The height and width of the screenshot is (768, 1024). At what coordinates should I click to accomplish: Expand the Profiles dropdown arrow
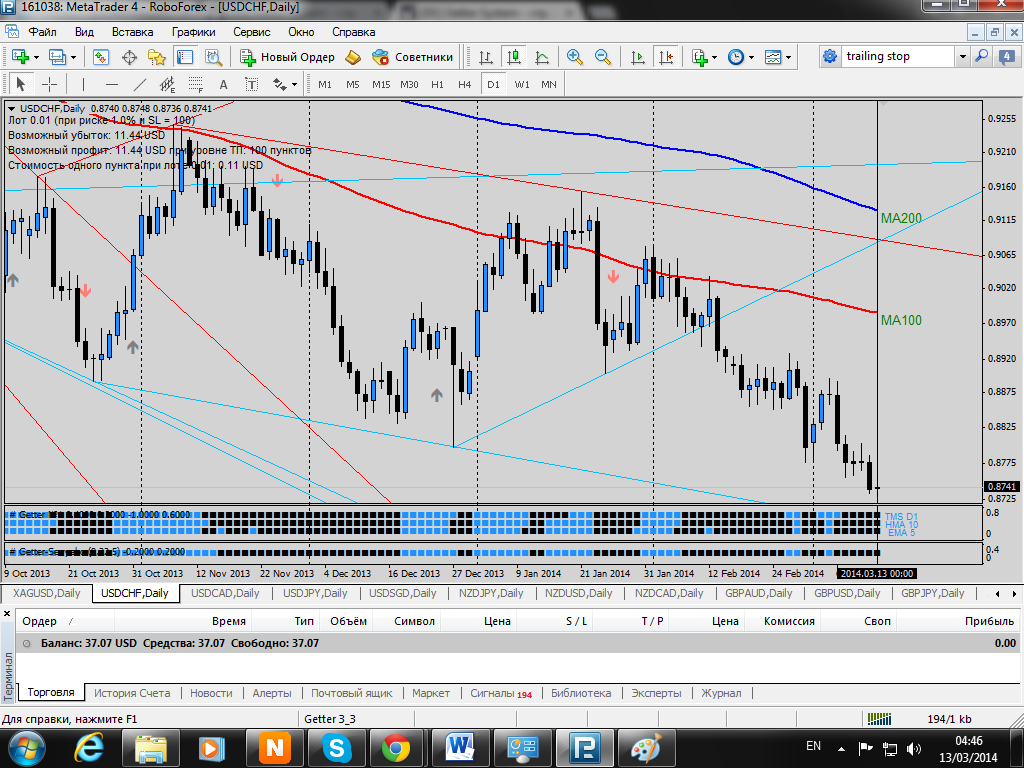(73, 57)
